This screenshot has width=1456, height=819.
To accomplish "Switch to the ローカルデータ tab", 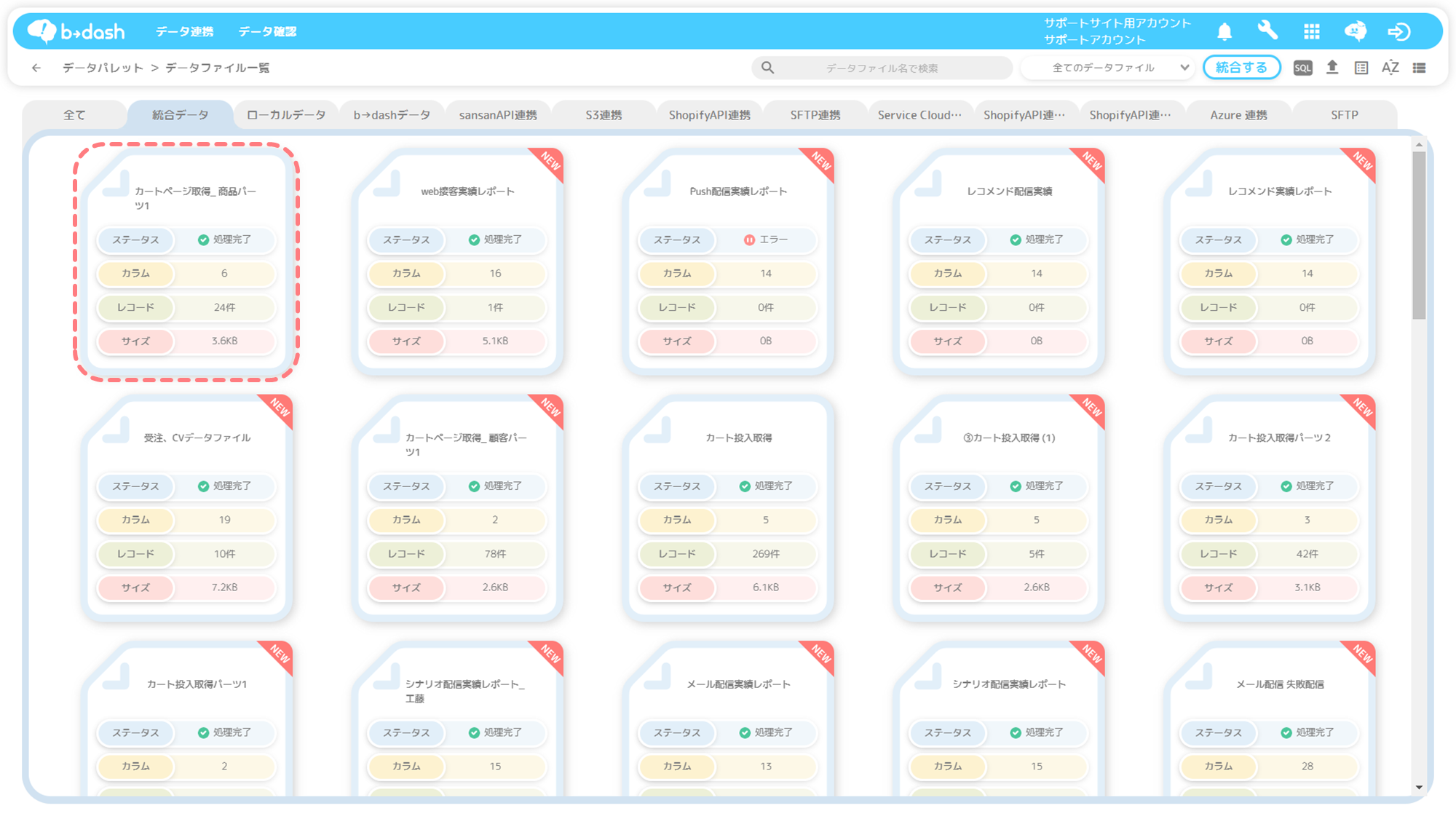I will [286, 115].
